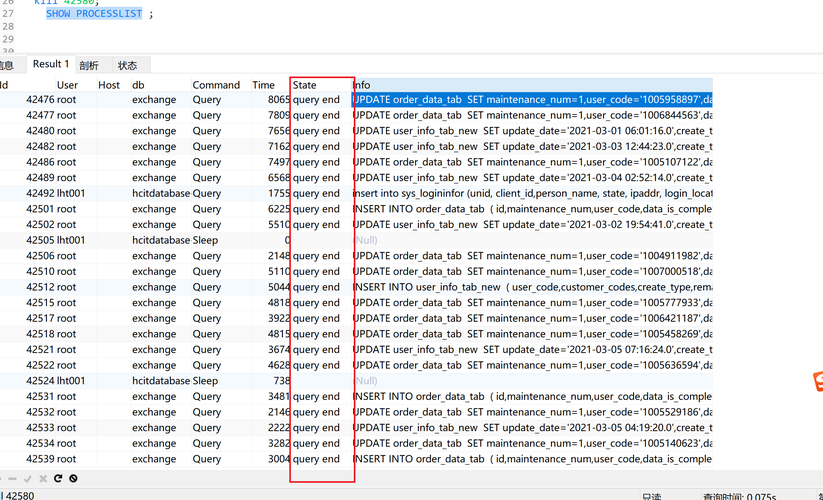Select the Id cell 42477
The image size is (823, 500).
(x=40, y=115)
